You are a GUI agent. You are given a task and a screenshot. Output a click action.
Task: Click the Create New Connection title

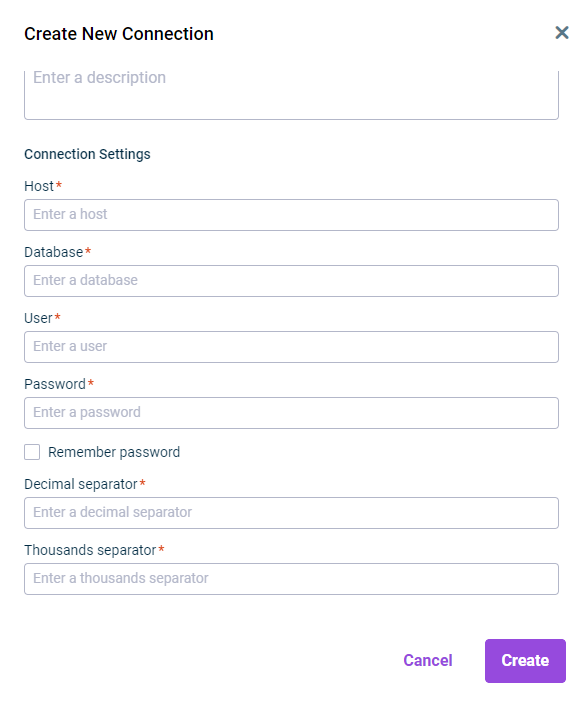pyautogui.click(x=119, y=34)
